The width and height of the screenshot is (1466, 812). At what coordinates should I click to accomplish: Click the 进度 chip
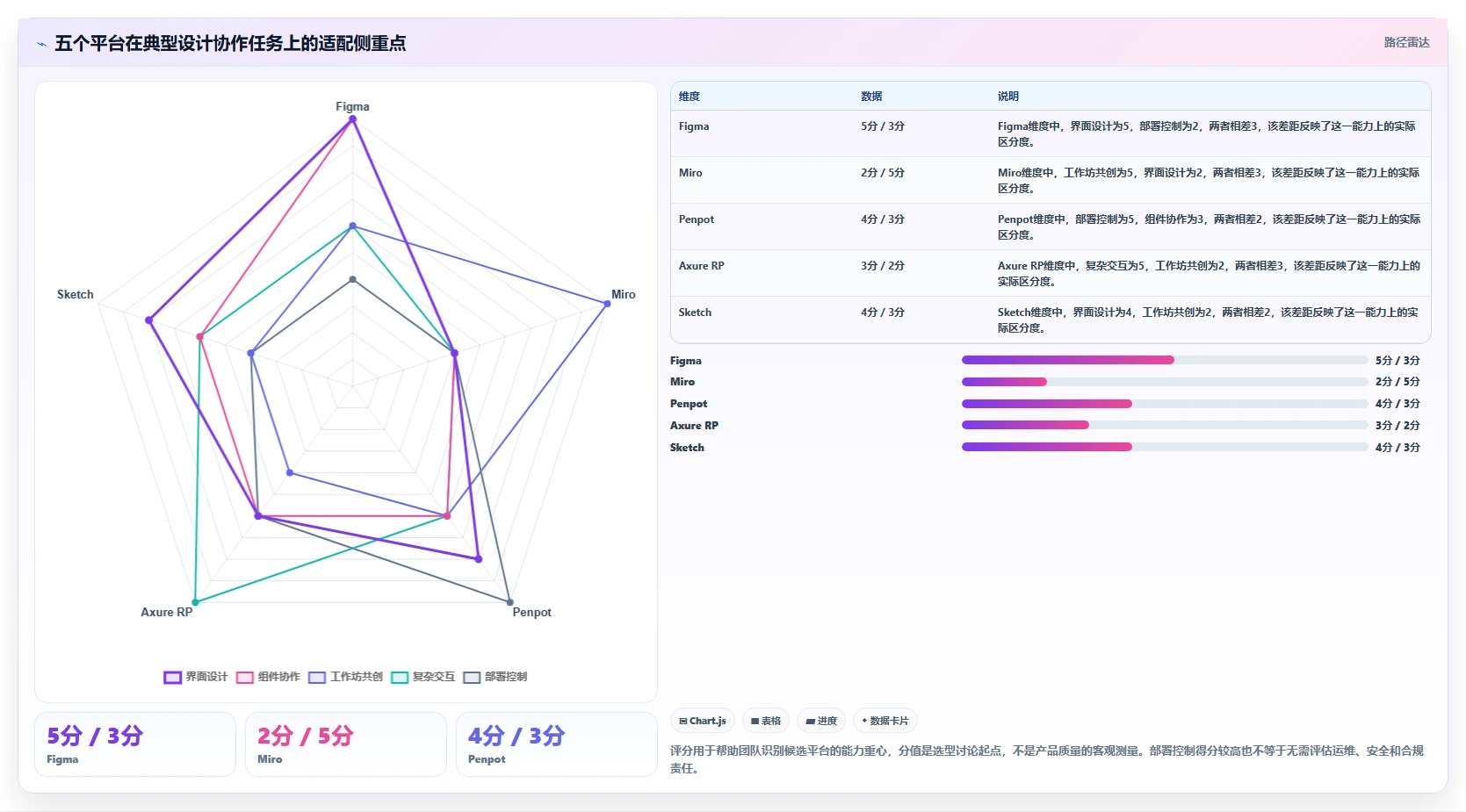click(821, 721)
